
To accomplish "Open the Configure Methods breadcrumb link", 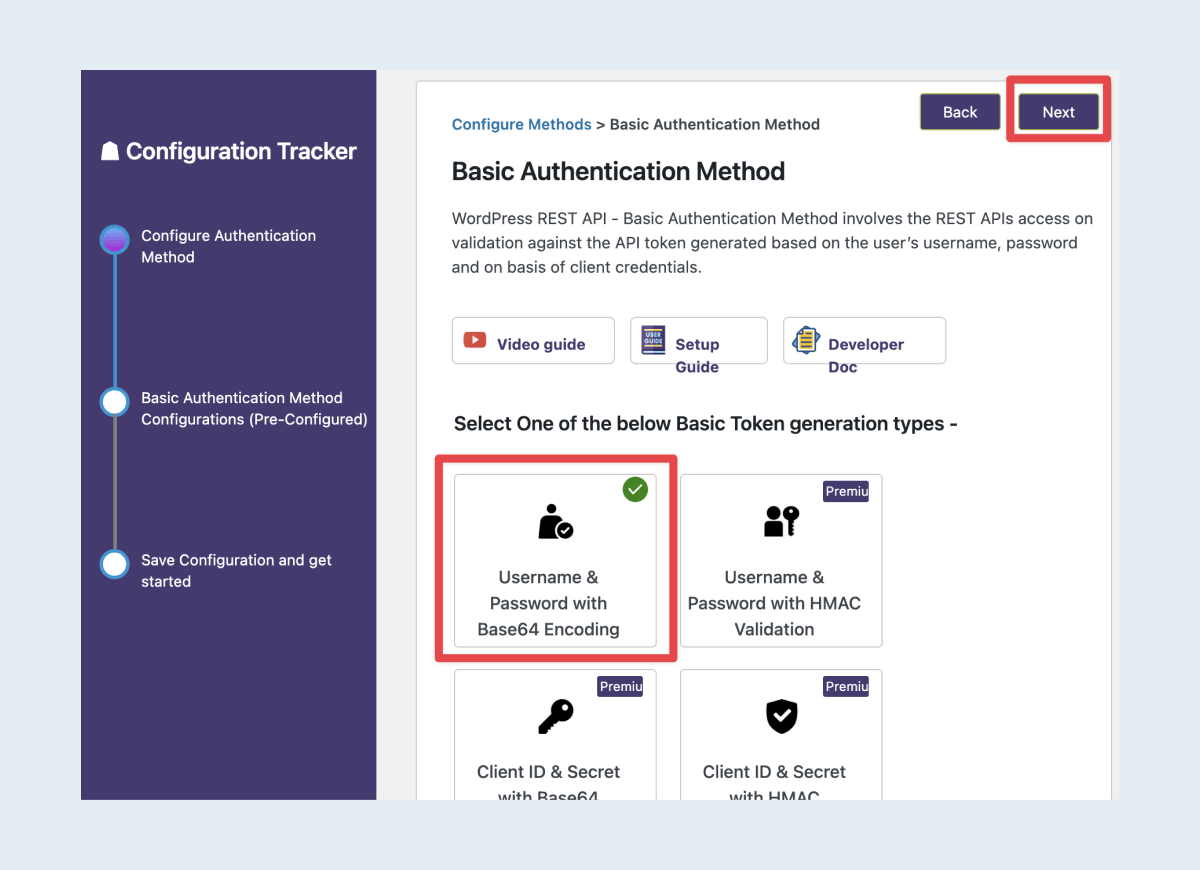I will pyautogui.click(x=522, y=124).
